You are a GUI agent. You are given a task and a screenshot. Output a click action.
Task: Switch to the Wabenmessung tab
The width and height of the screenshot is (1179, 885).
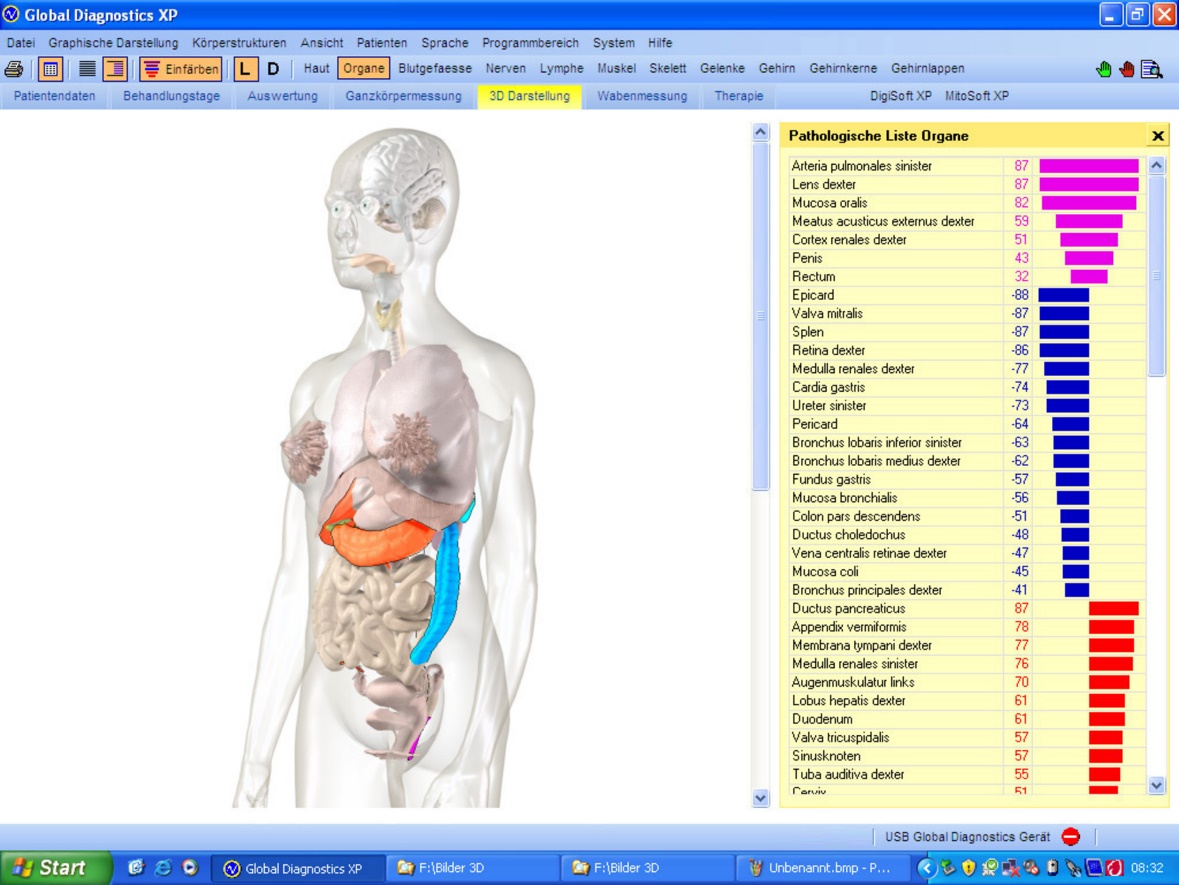coord(642,96)
